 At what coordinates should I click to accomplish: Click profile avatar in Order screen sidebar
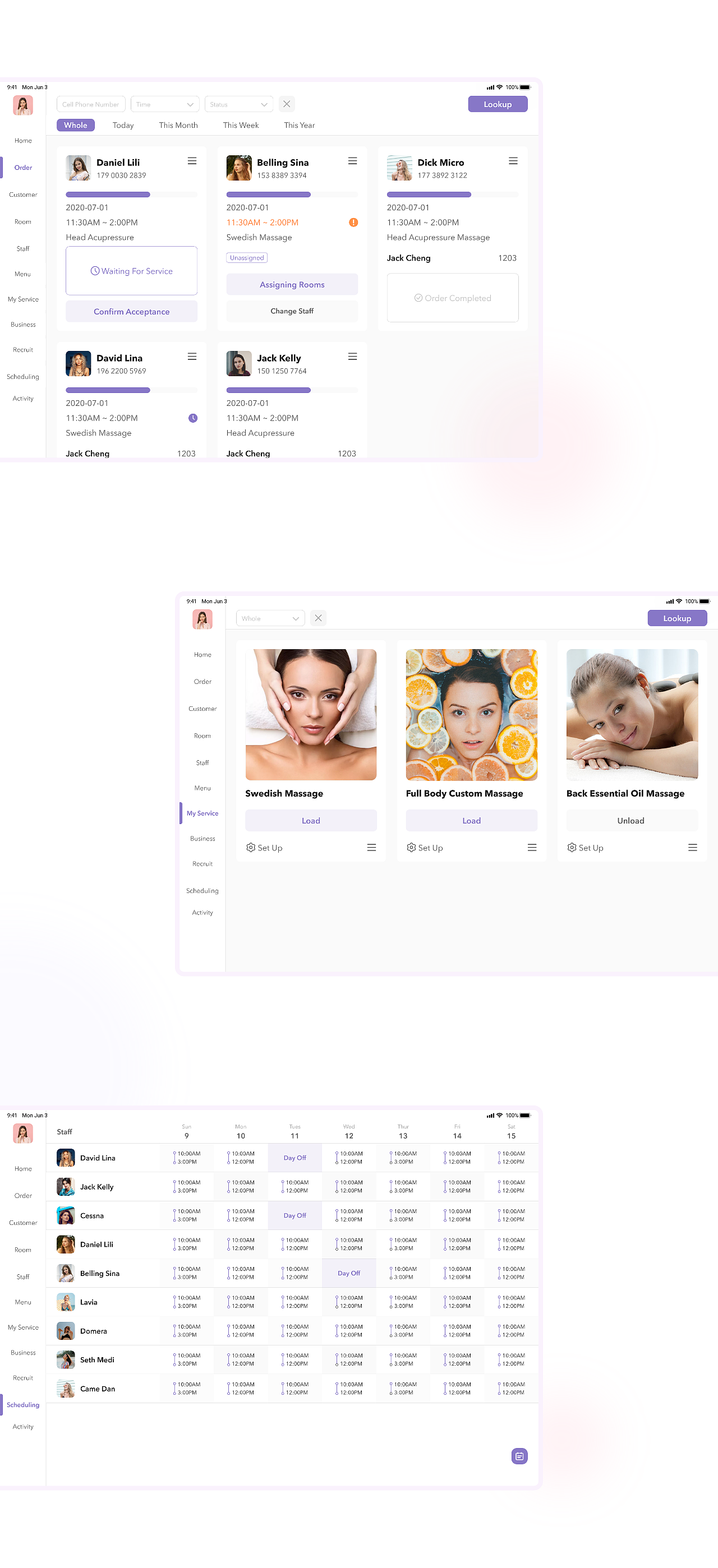[x=23, y=105]
